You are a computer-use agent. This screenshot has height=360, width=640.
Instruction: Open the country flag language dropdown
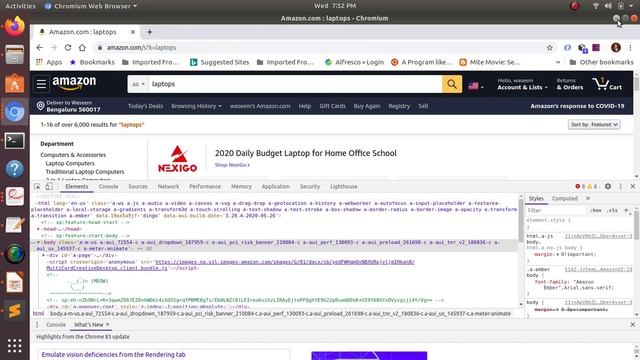click(x=476, y=86)
